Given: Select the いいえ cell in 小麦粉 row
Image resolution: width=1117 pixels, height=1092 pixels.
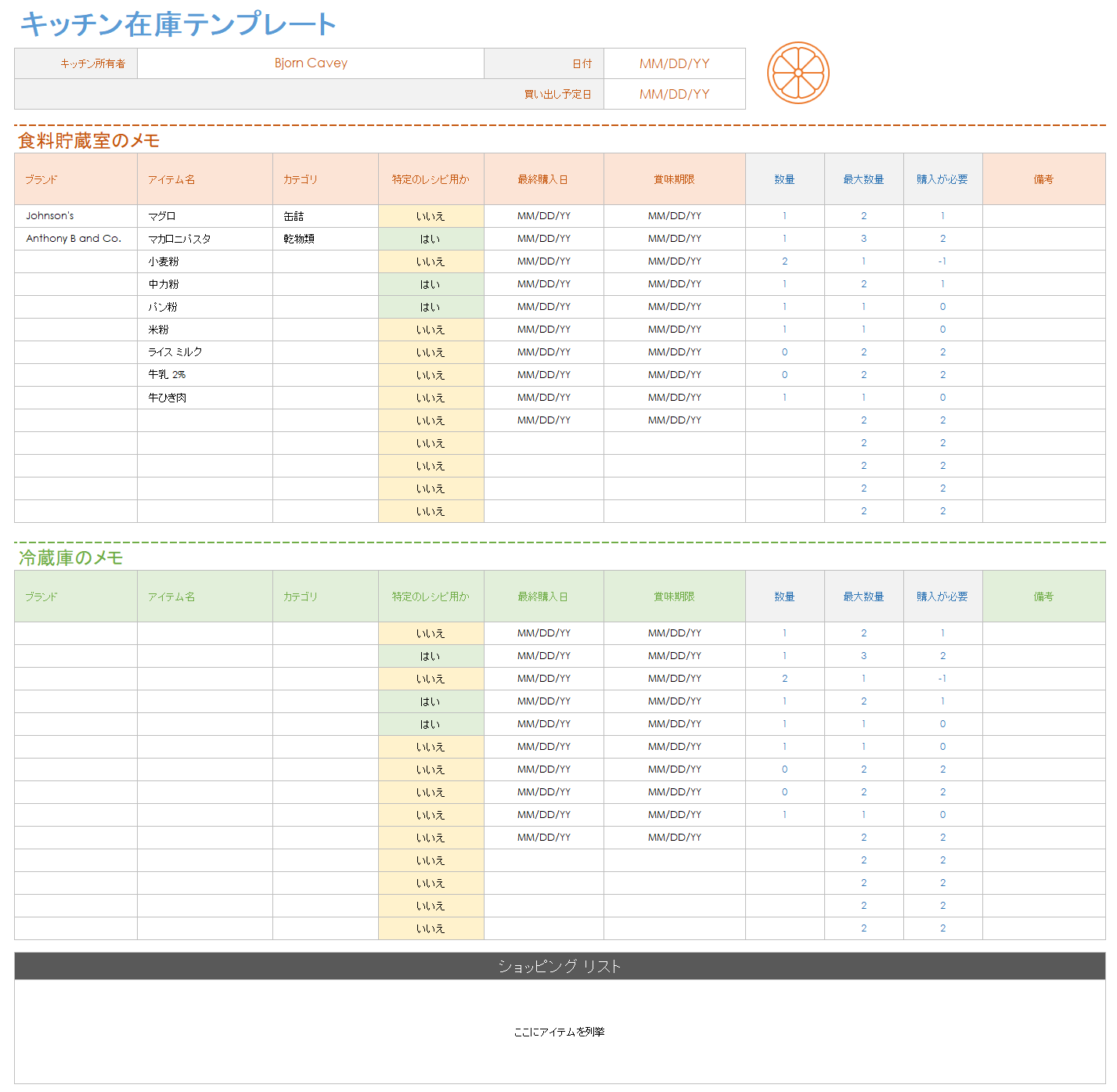Looking at the screenshot, I should [431, 261].
